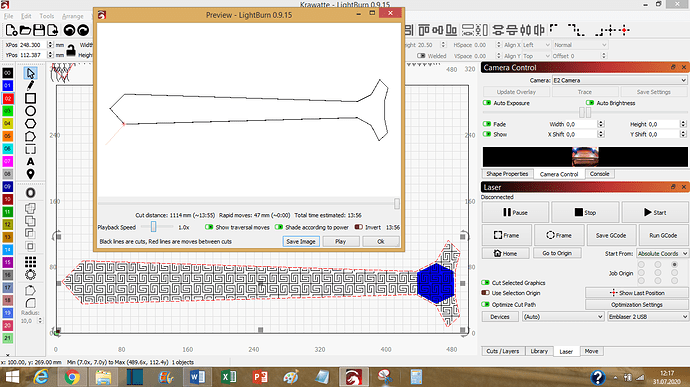This screenshot has height=387, width=690.
Task: Select the Rectangle drawing tool
Action: [30, 98]
